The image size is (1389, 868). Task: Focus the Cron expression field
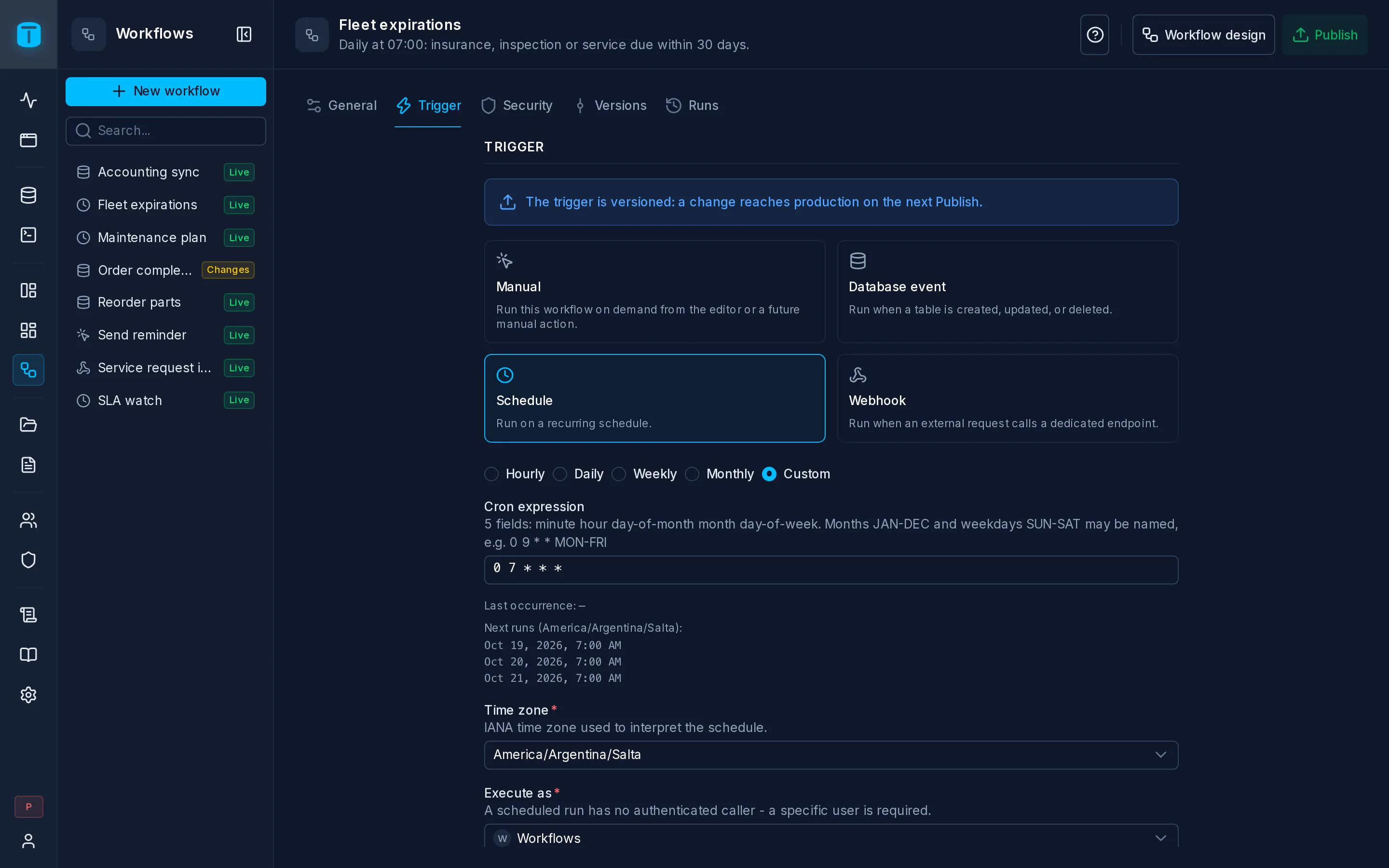(x=831, y=570)
